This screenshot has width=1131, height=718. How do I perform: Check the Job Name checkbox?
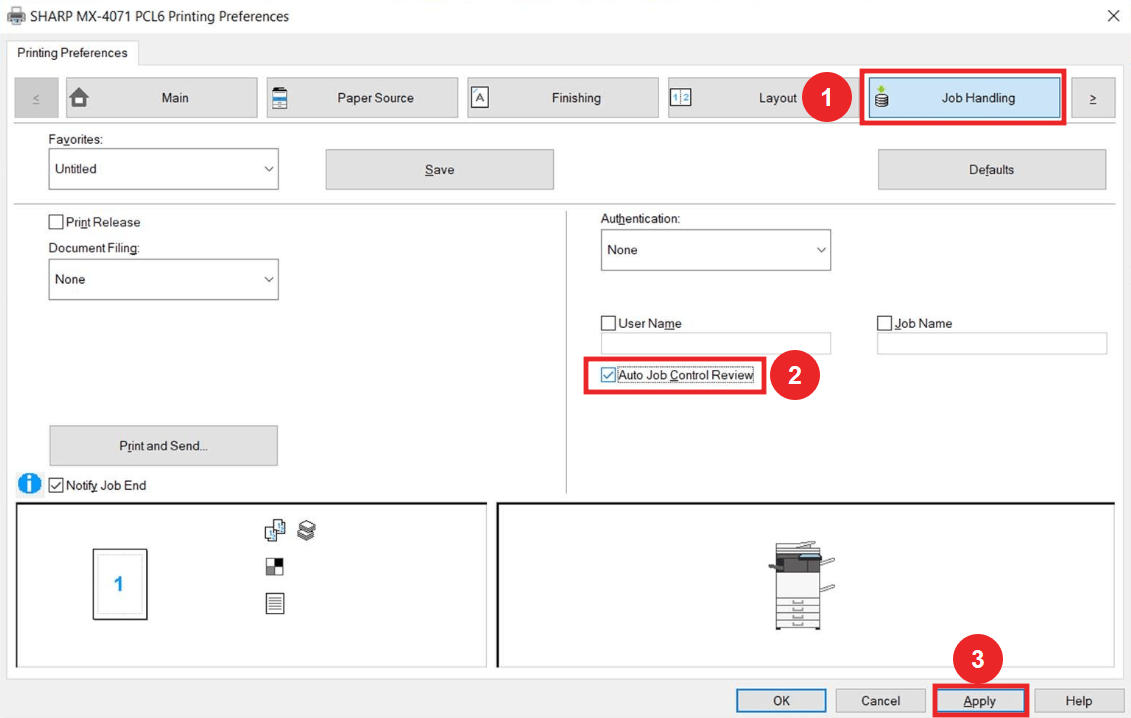pos(884,323)
